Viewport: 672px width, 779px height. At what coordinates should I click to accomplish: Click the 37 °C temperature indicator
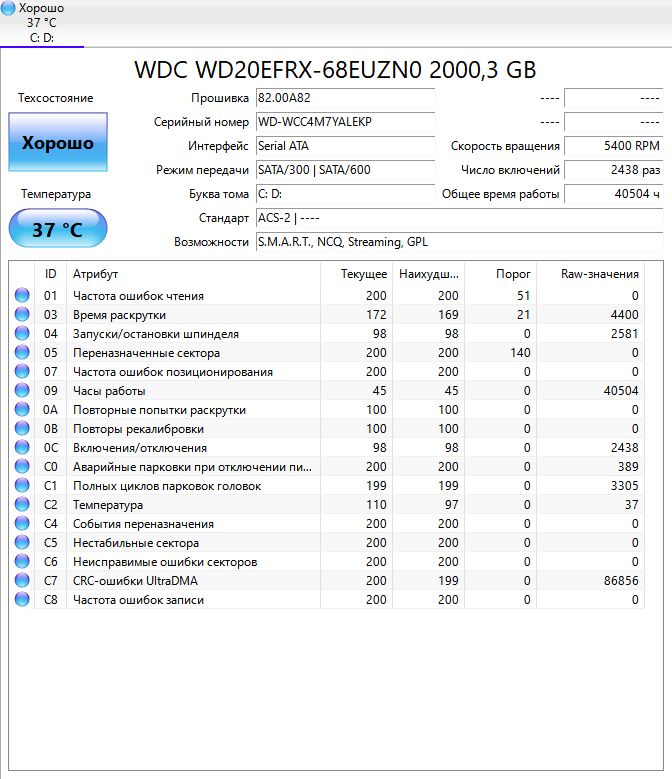pyautogui.click(x=58, y=229)
